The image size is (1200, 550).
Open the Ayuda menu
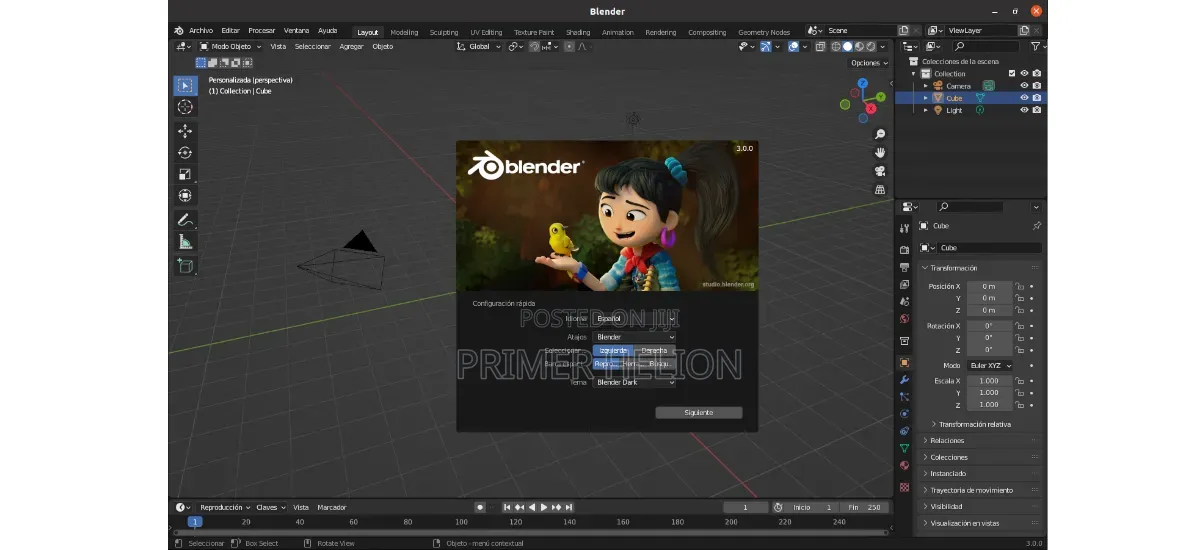(x=327, y=31)
